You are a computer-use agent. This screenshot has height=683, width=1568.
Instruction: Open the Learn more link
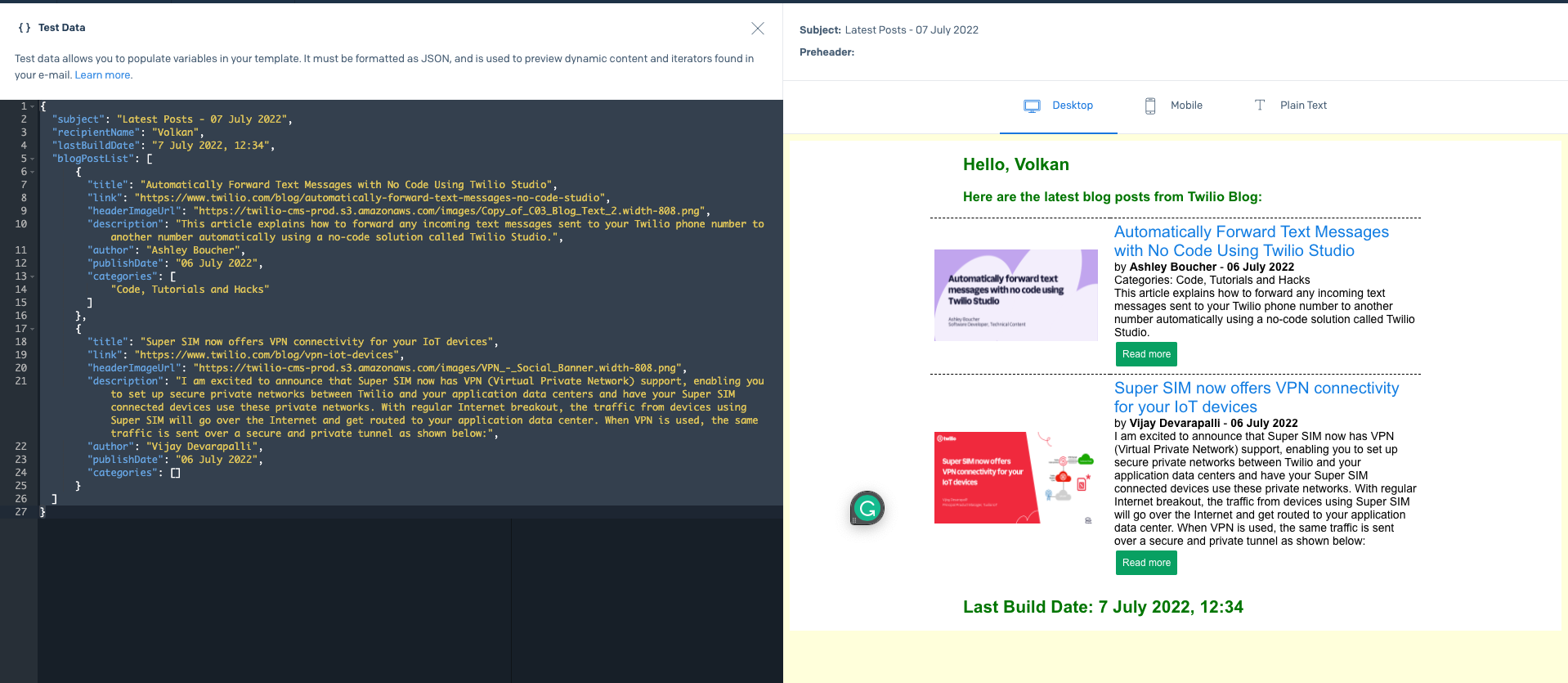point(102,75)
